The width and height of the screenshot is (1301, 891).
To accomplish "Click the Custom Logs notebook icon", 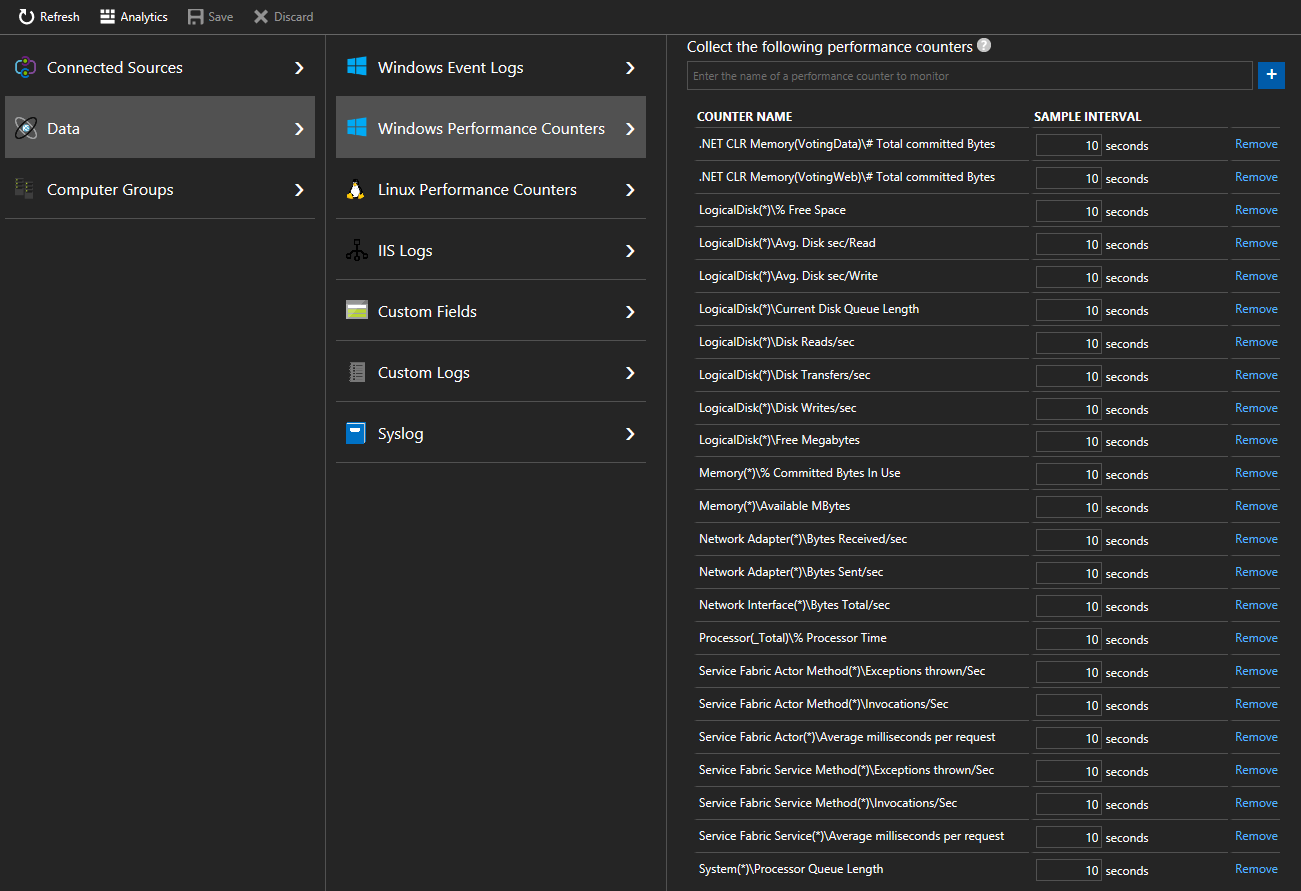I will tap(356, 373).
